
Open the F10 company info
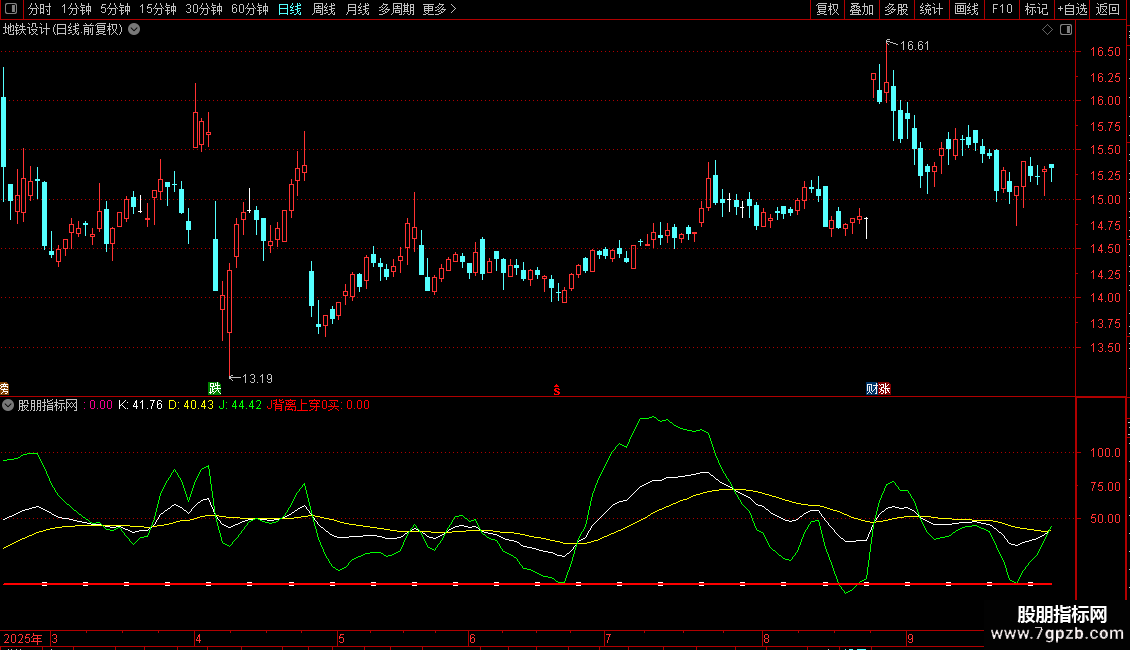[x=1002, y=9]
